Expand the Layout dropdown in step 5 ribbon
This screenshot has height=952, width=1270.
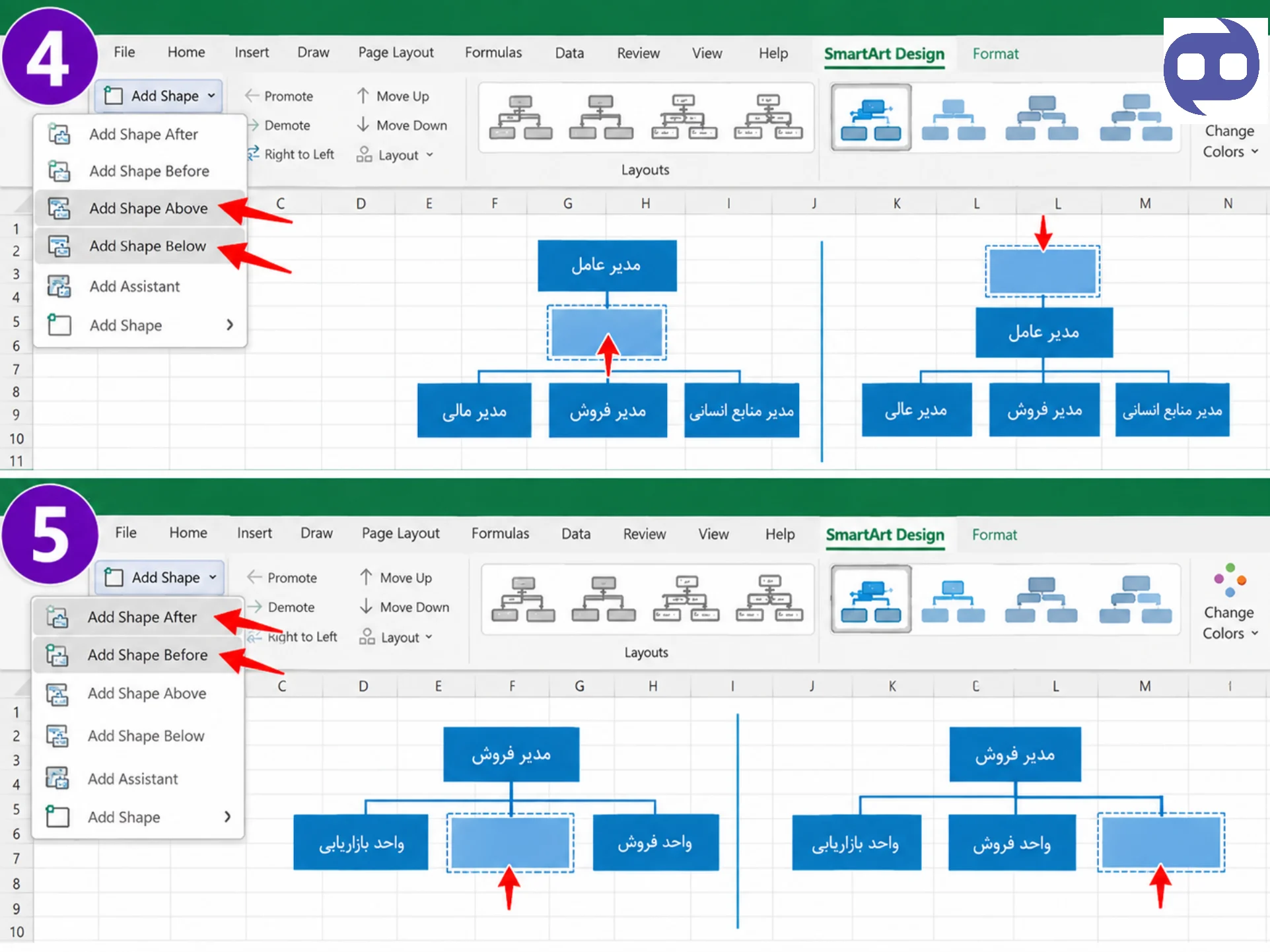coord(396,637)
